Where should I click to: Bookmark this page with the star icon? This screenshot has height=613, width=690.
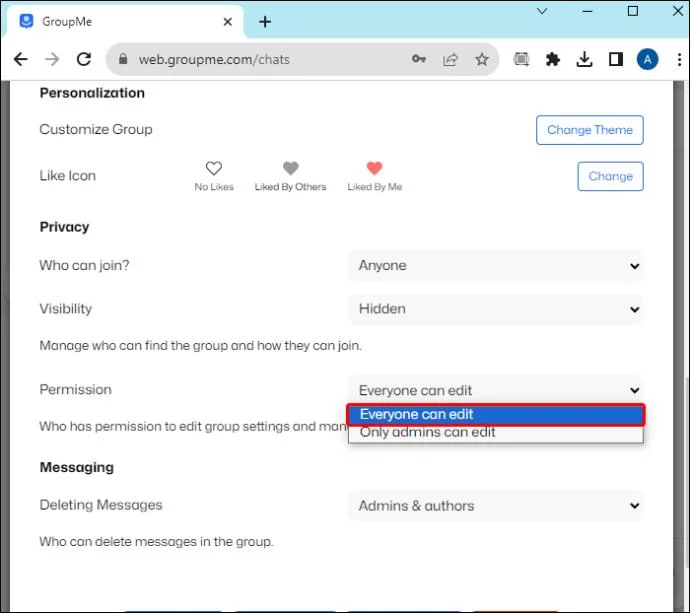pos(482,59)
